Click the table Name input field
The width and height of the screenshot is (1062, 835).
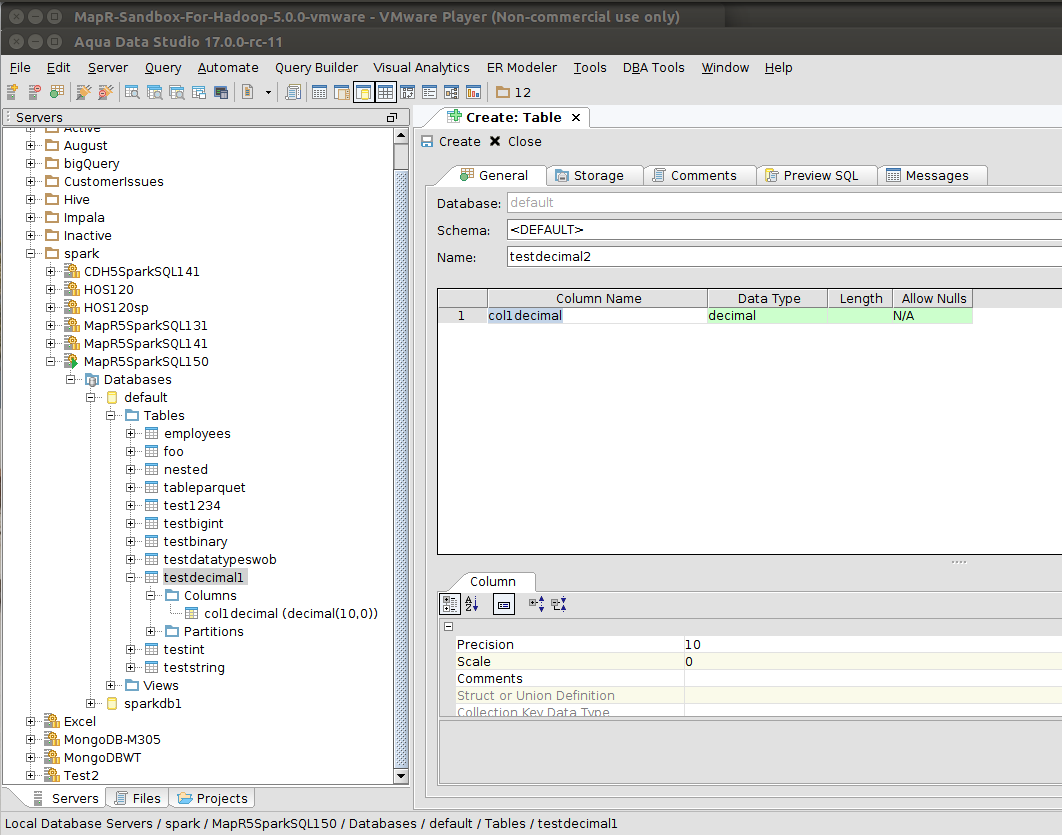780,257
